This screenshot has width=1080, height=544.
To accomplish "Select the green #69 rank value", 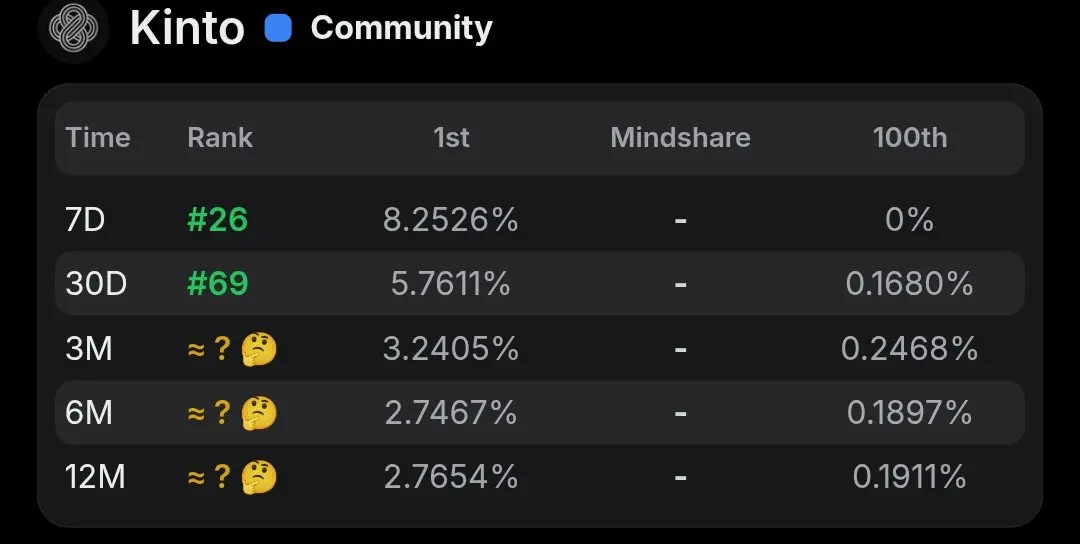I will [217, 284].
